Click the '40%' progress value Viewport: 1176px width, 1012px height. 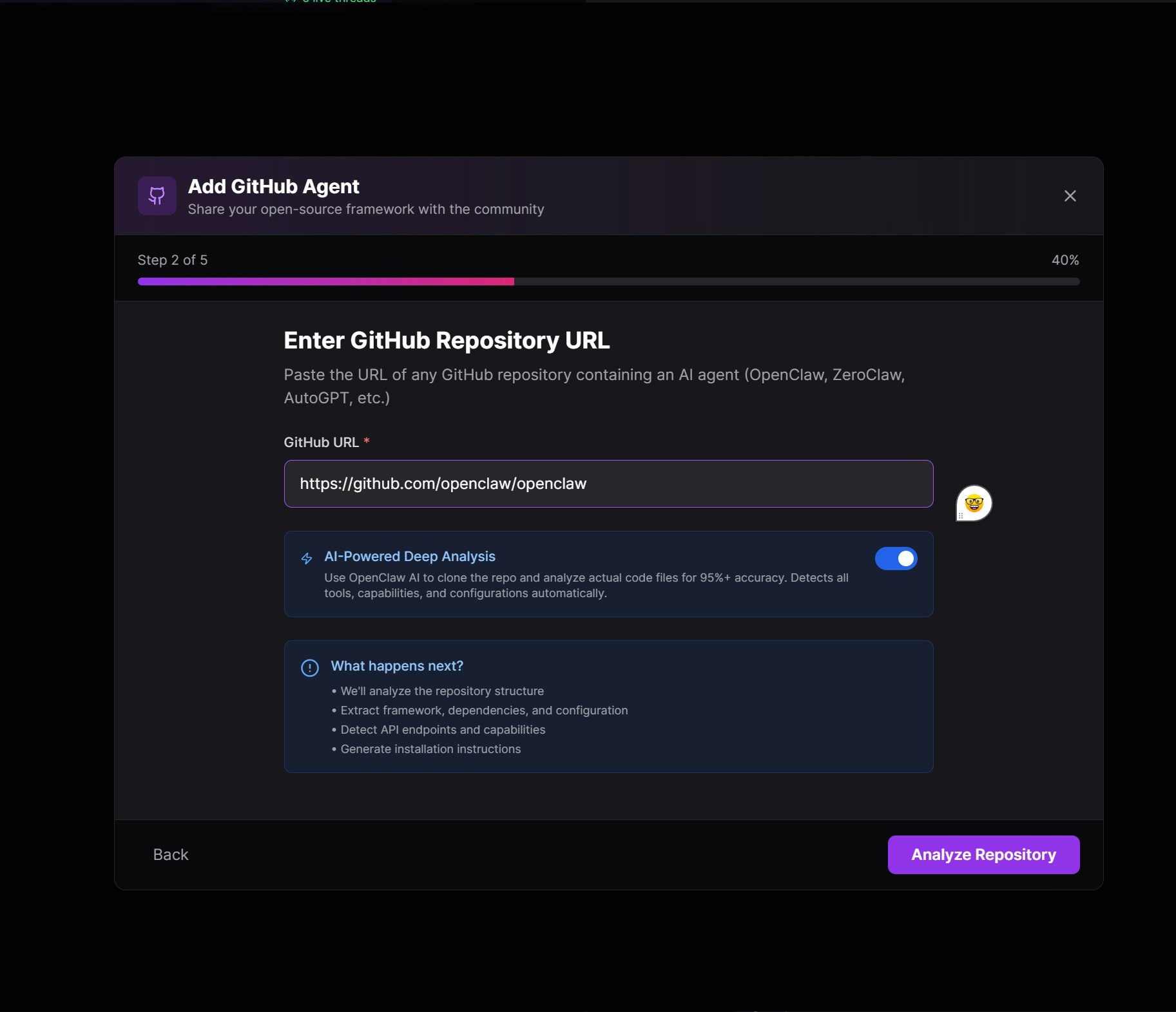(1065, 260)
